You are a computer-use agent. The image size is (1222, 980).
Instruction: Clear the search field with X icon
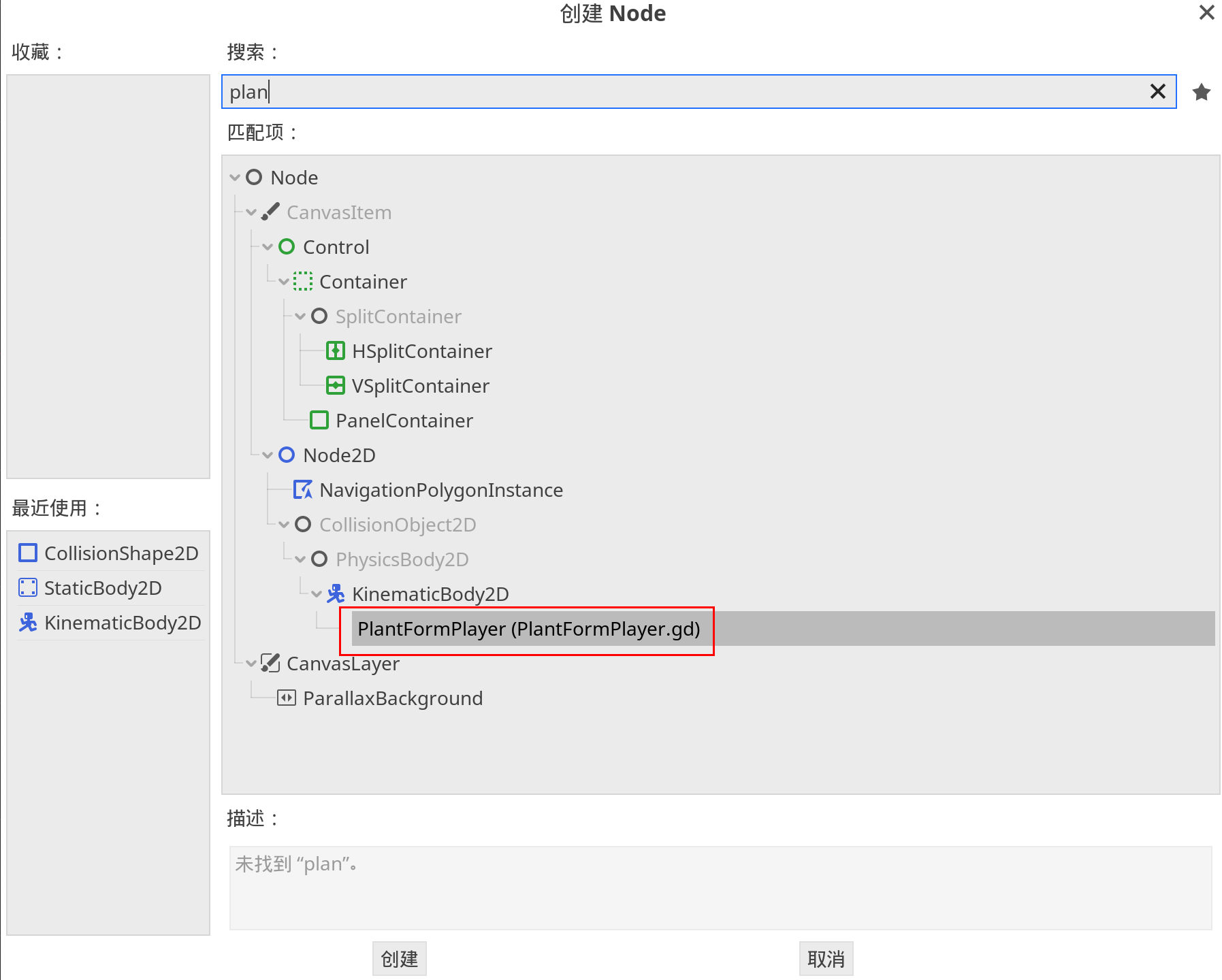1158,91
